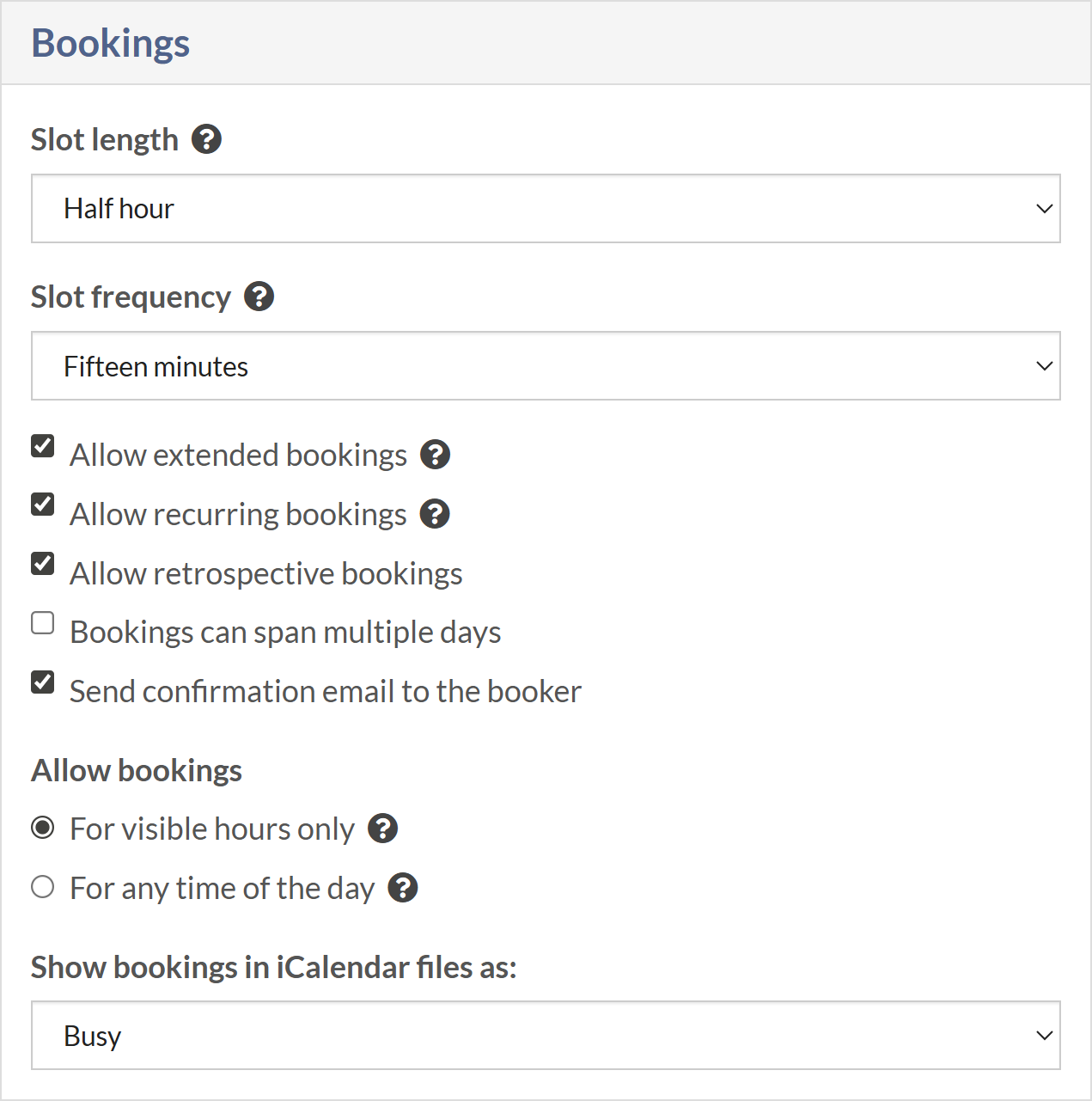
Task: Disable the Allow recurring bookings checkbox
Action: [x=43, y=505]
